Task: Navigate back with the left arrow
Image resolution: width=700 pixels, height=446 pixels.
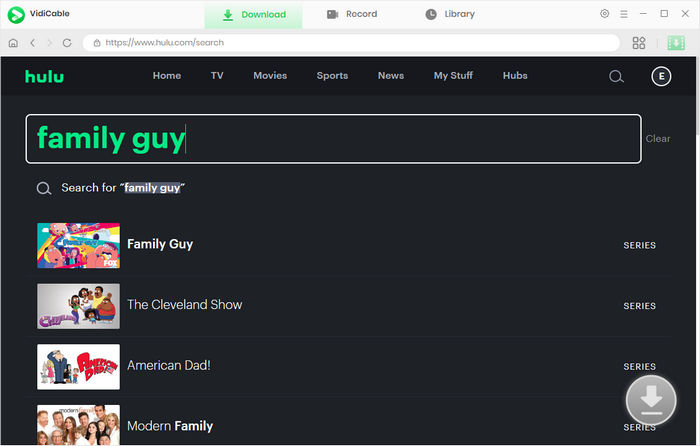Action: [33, 43]
